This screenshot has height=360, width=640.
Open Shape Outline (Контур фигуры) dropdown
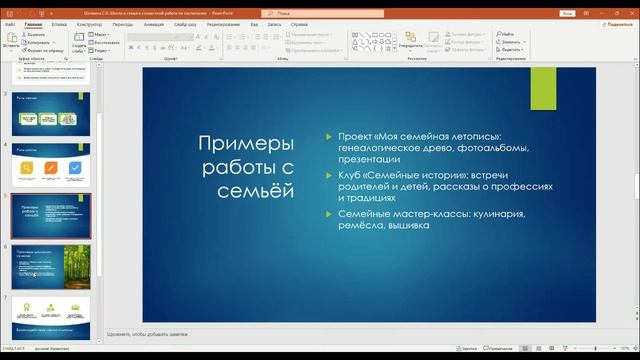(464, 42)
